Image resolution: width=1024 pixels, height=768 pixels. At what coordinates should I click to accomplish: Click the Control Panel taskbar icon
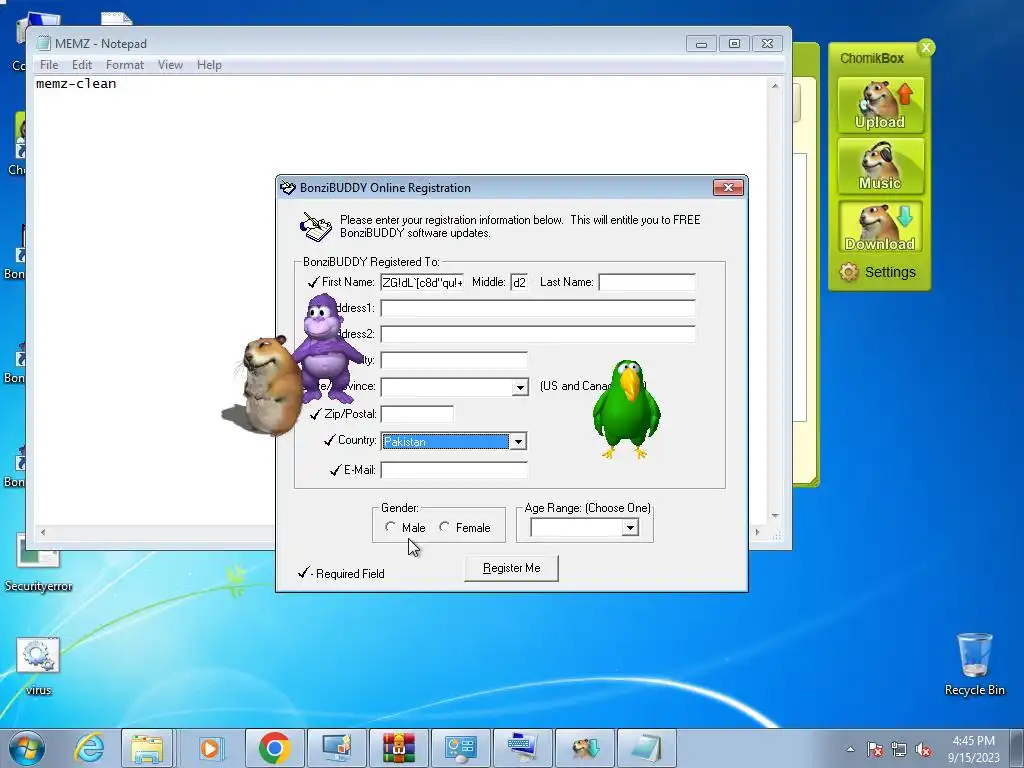460,748
